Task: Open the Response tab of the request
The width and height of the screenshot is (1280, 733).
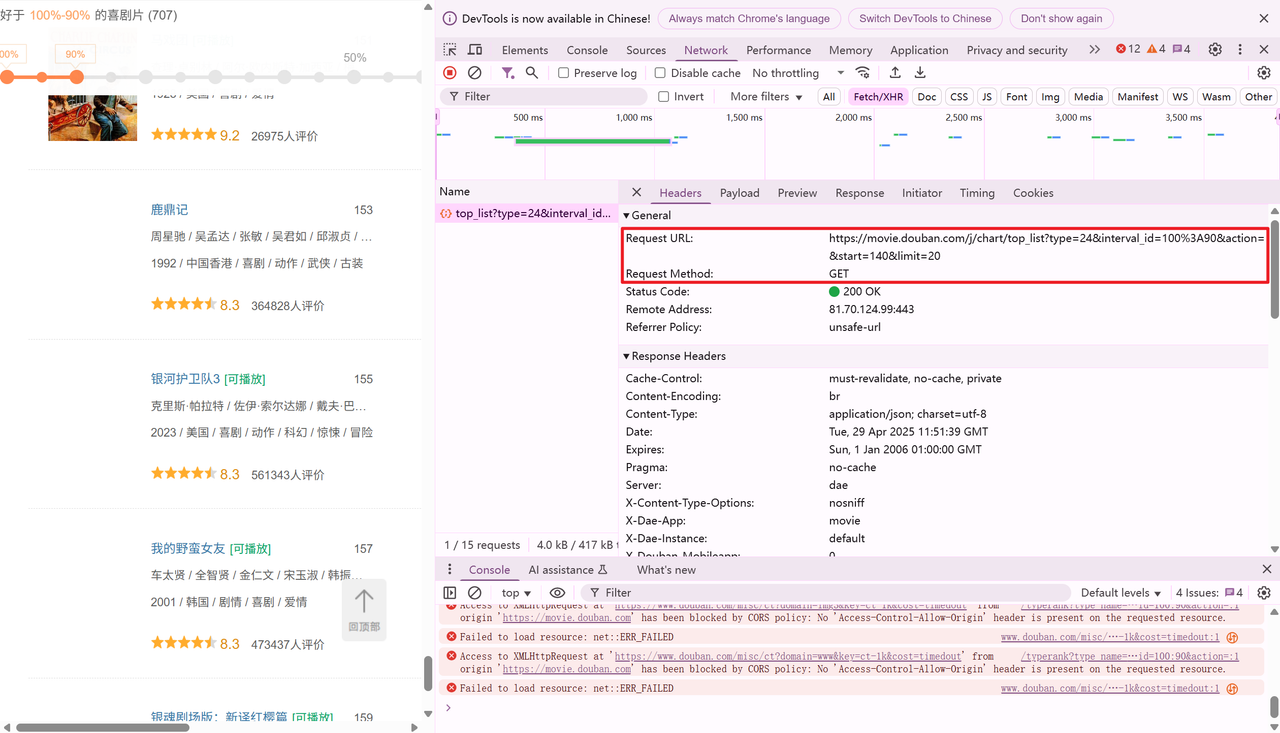Action: 860,193
